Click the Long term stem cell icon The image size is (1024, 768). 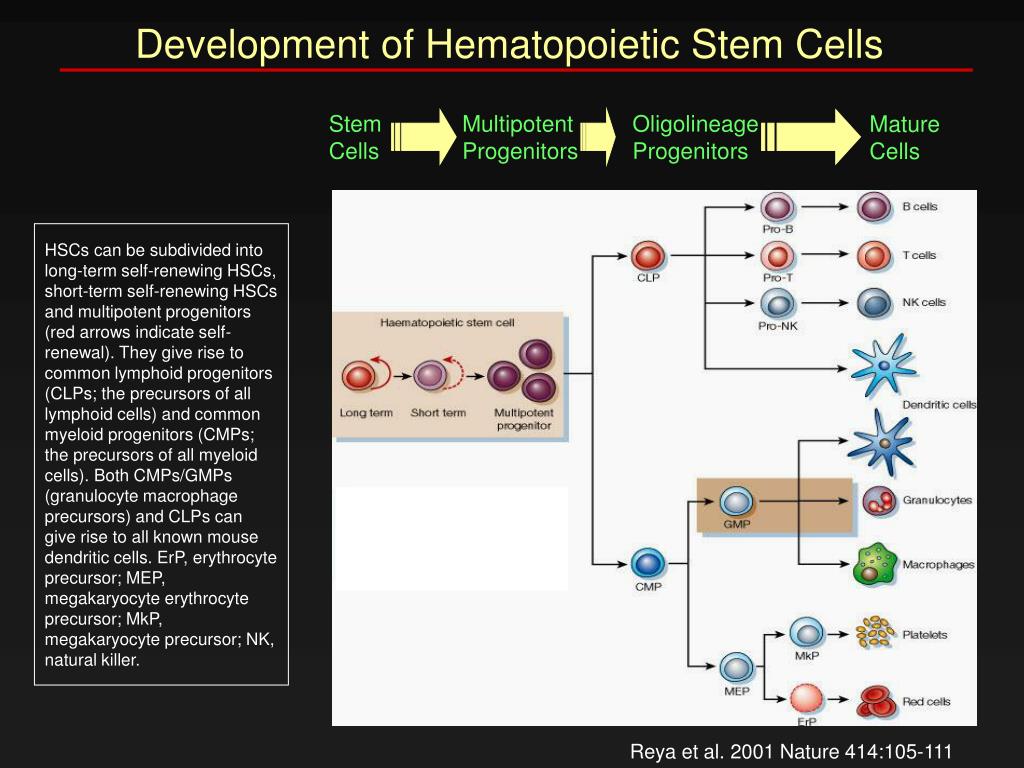(x=359, y=376)
